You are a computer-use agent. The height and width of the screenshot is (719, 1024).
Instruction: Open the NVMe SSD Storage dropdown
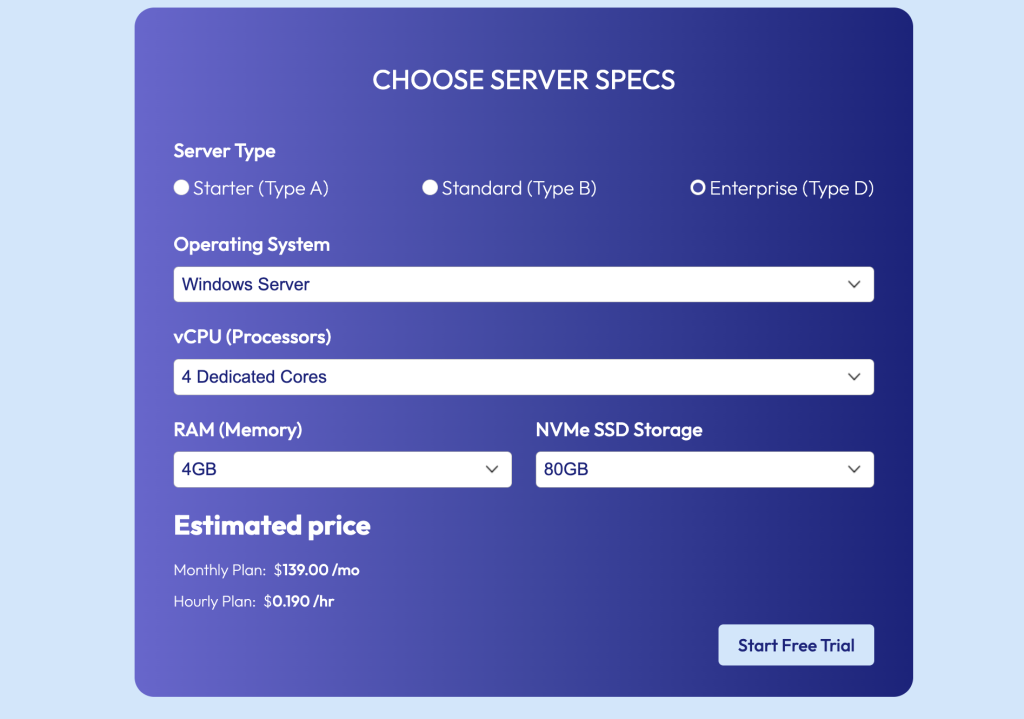704,469
